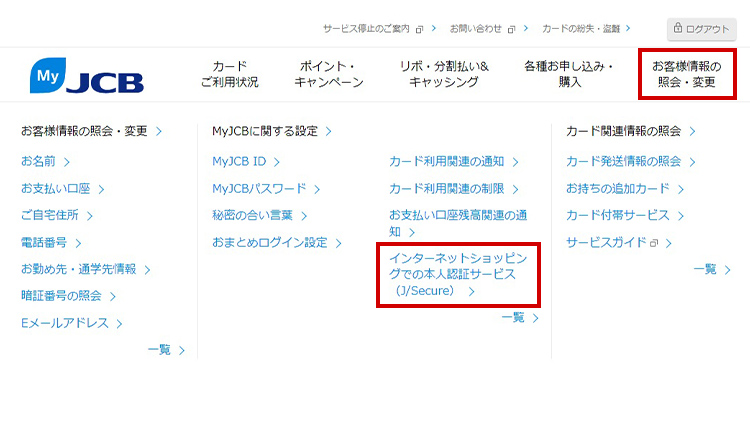750x437 pixels.
Task: Open 暗証番号の照会 link
Action: click(x=61, y=296)
